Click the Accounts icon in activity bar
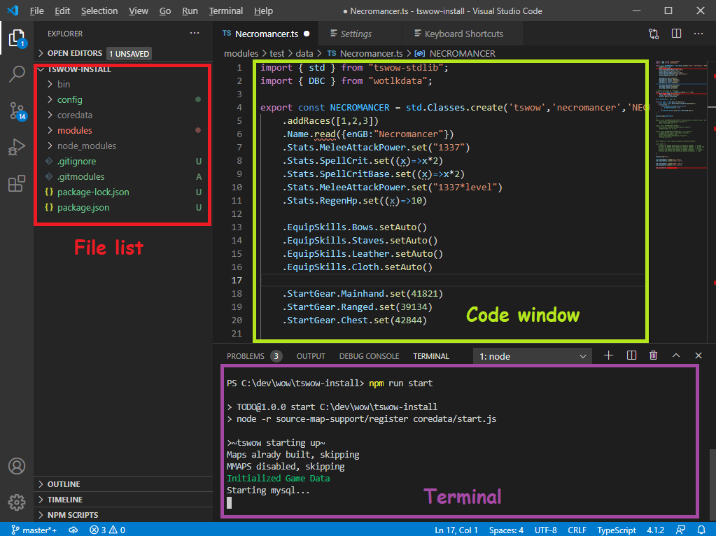The width and height of the screenshot is (716, 536). 17,466
